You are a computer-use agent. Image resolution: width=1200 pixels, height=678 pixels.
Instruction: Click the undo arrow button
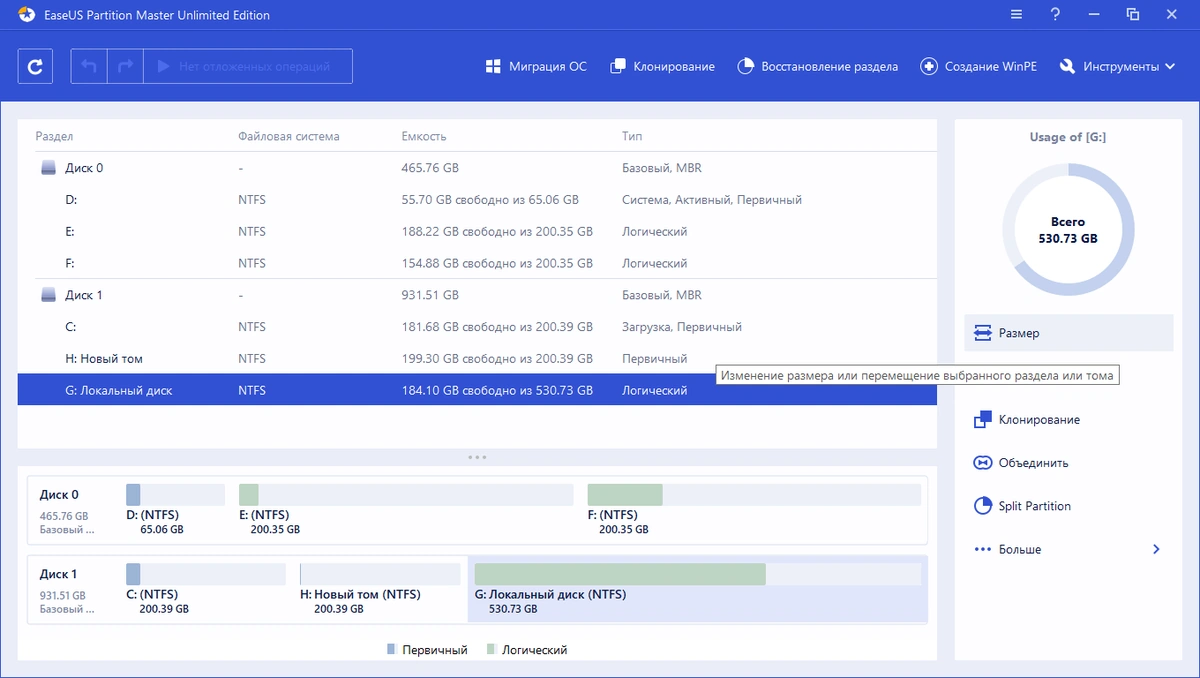pos(89,67)
